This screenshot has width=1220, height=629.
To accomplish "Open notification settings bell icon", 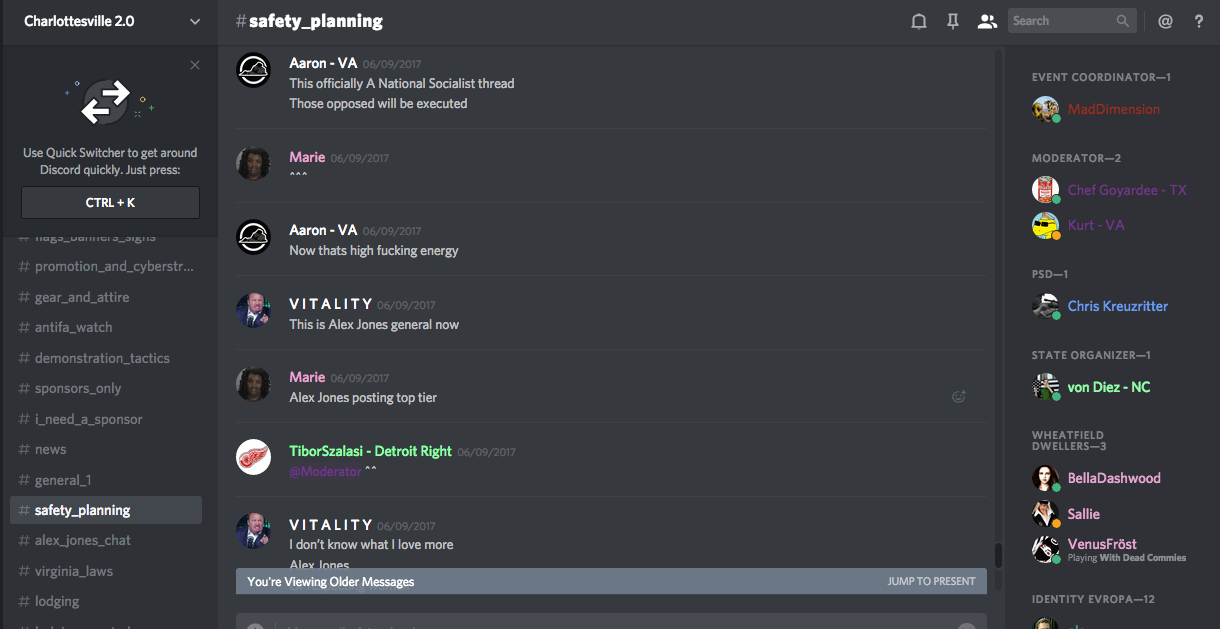I will pyautogui.click(x=918, y=21).
